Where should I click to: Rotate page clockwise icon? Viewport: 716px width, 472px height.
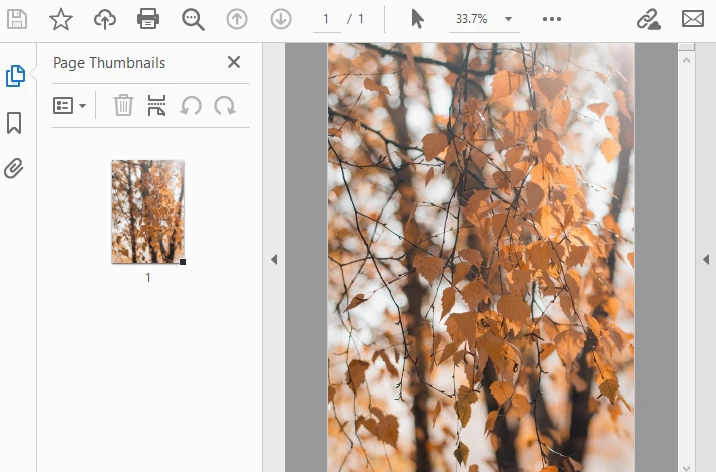click(x=225, y=105)
